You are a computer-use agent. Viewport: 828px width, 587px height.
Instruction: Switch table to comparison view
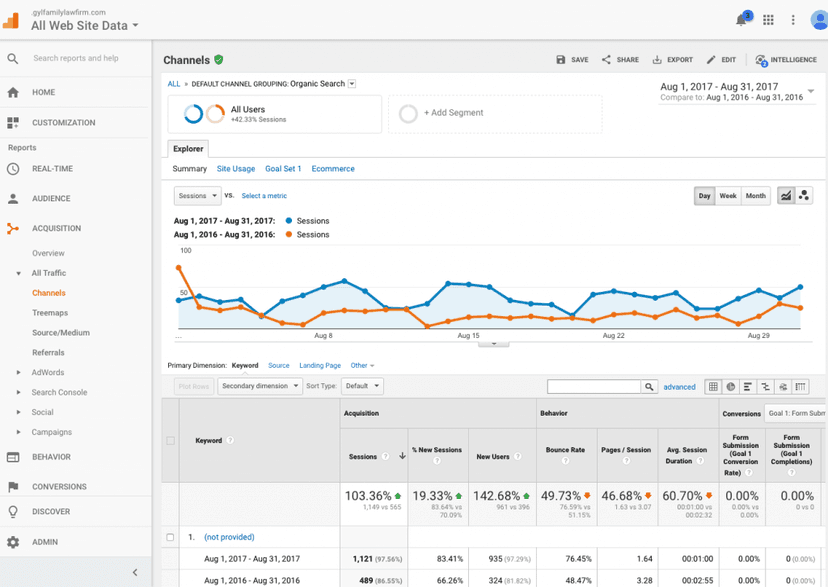coord(766,386)
